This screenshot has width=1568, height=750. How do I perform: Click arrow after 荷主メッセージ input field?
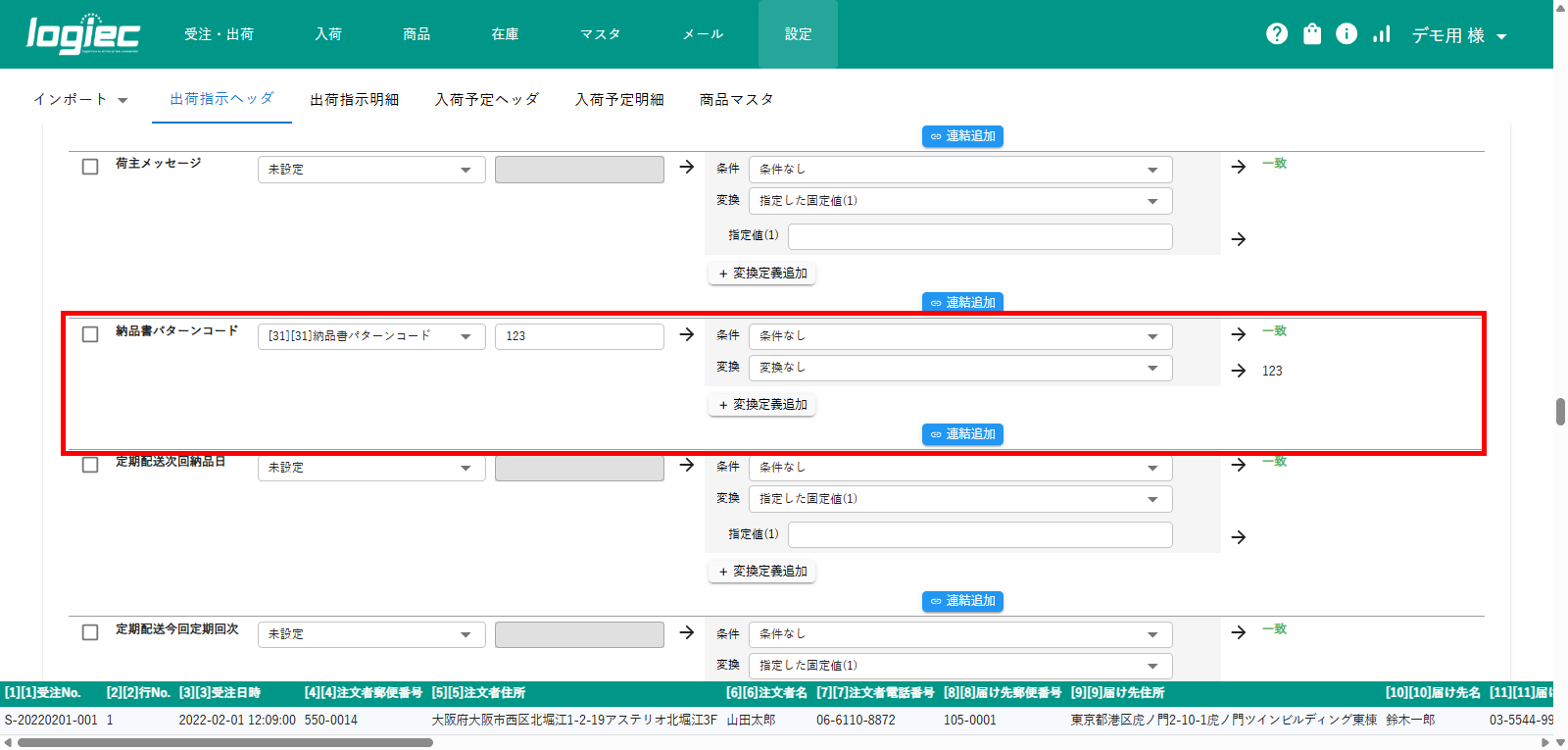pos(686,168)
